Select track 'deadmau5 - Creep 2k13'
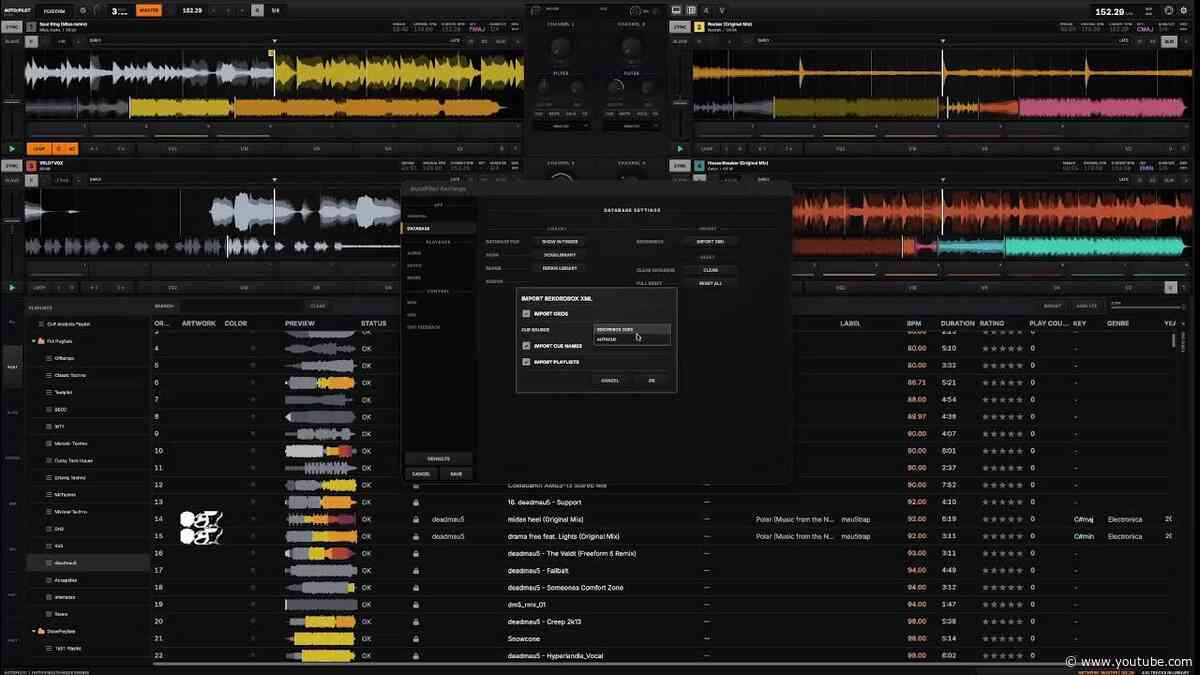 point(546,621)
